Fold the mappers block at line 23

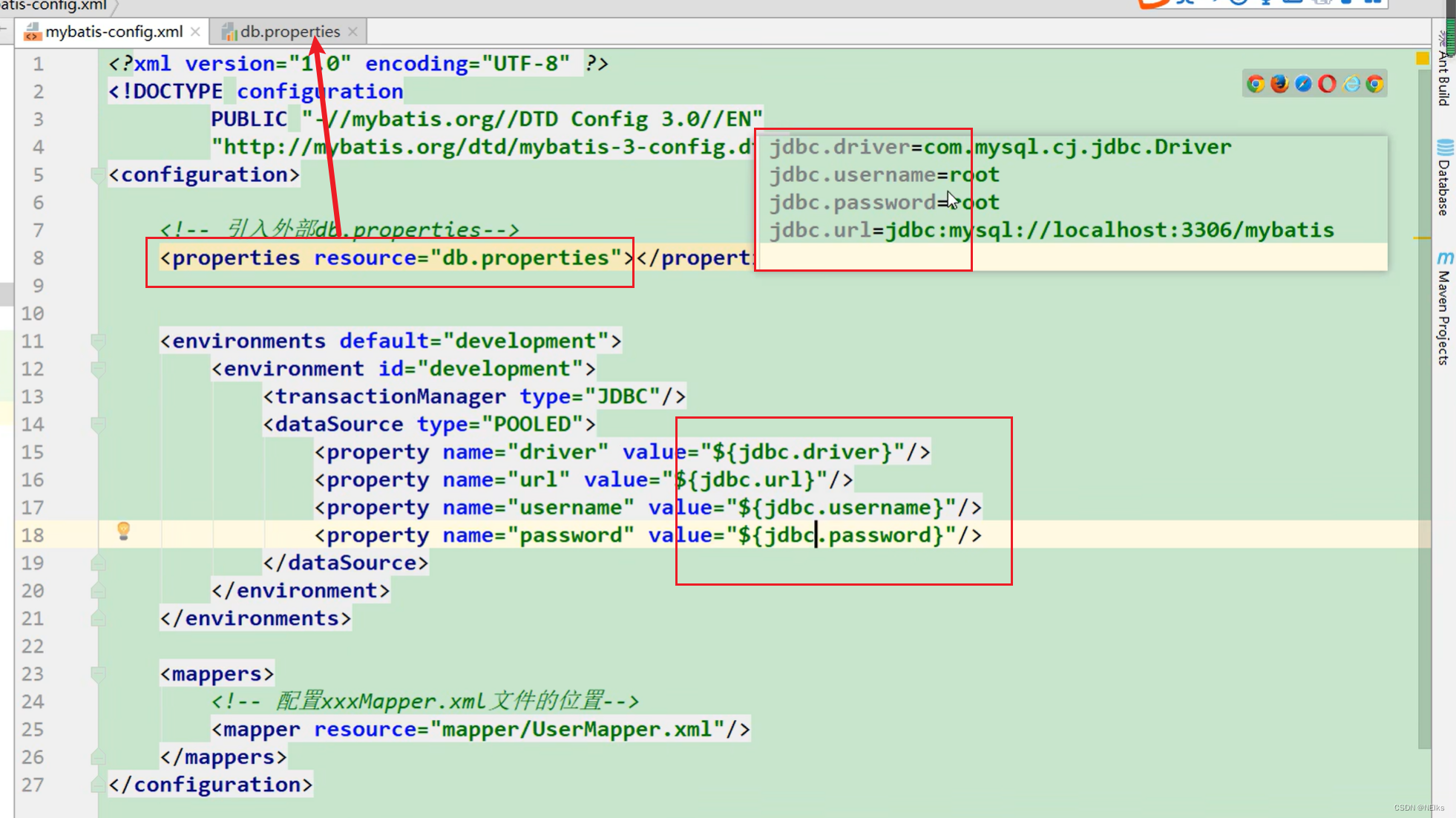[97, 674]
